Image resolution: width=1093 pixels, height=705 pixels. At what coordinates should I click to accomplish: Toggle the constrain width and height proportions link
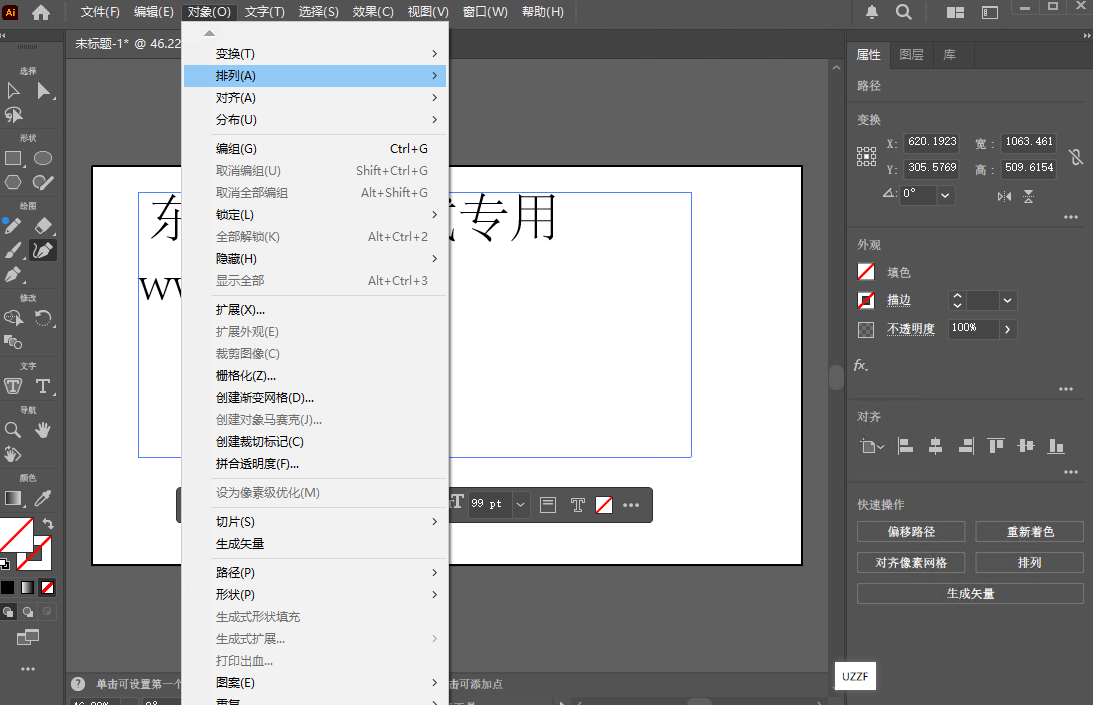tap(1075, 155)
